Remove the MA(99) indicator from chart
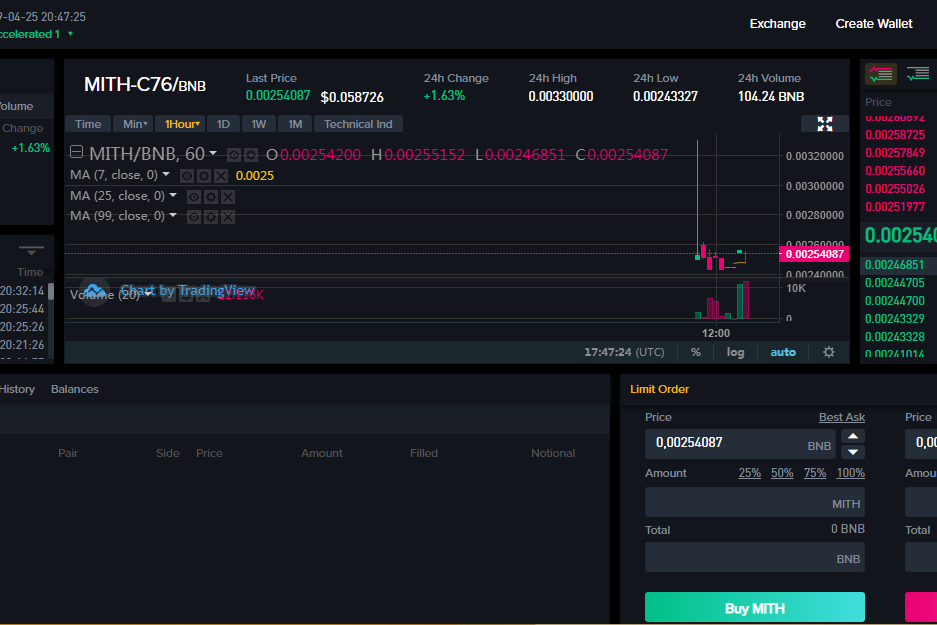This screenshot has width=937, height=625. click(228, 216)
